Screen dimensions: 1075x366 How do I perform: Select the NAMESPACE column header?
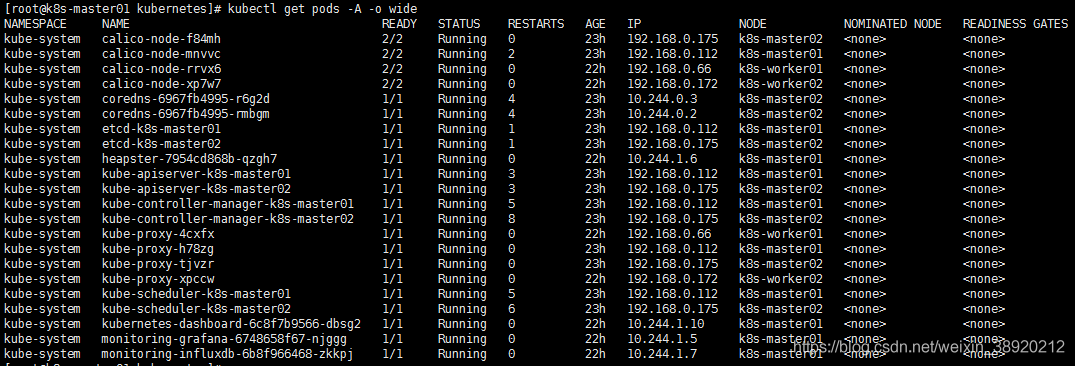35,24
